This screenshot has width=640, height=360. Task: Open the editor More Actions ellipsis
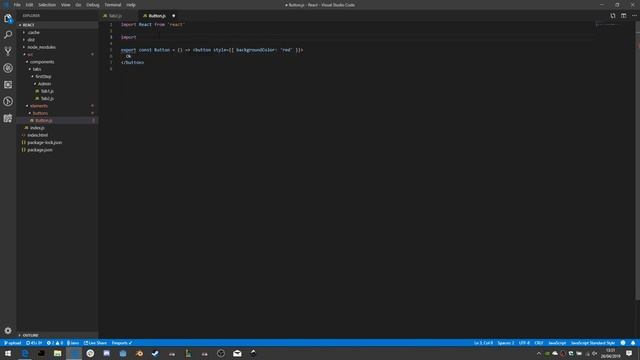(x=634, y=16)
